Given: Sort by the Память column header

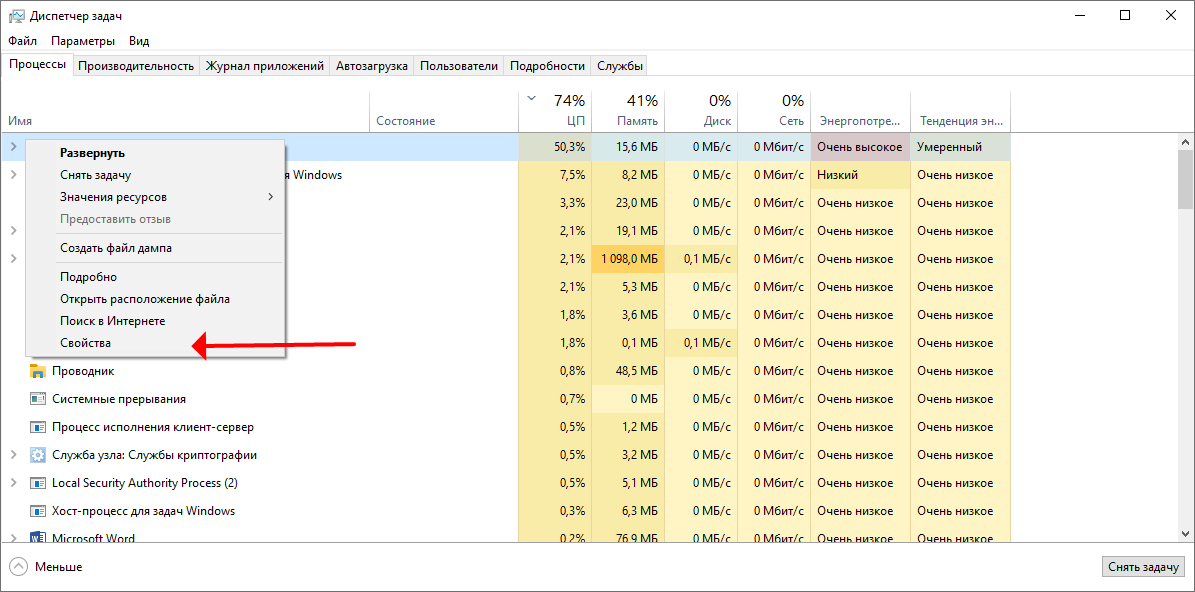Looking at the screenshot, I should tap(627, 111).
